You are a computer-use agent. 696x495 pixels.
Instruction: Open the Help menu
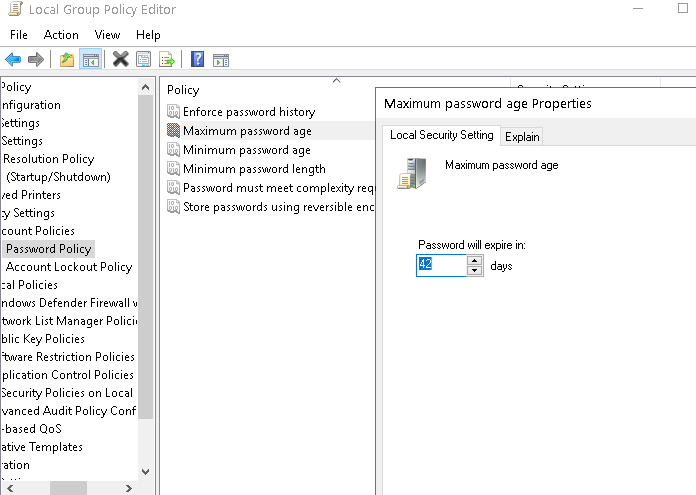[x=148, y=35]
